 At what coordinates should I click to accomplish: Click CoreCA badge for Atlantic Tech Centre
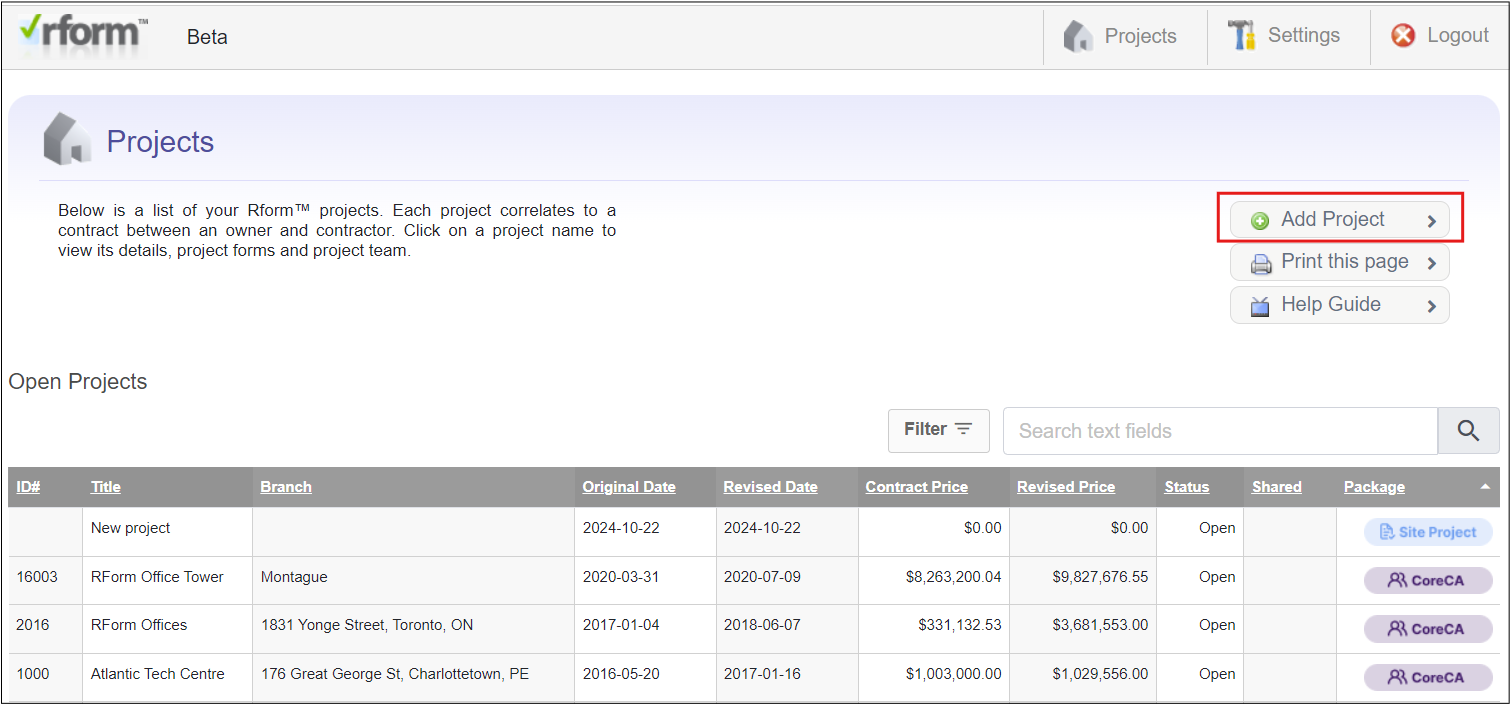pyautogui.click(x=1428, y=677)
